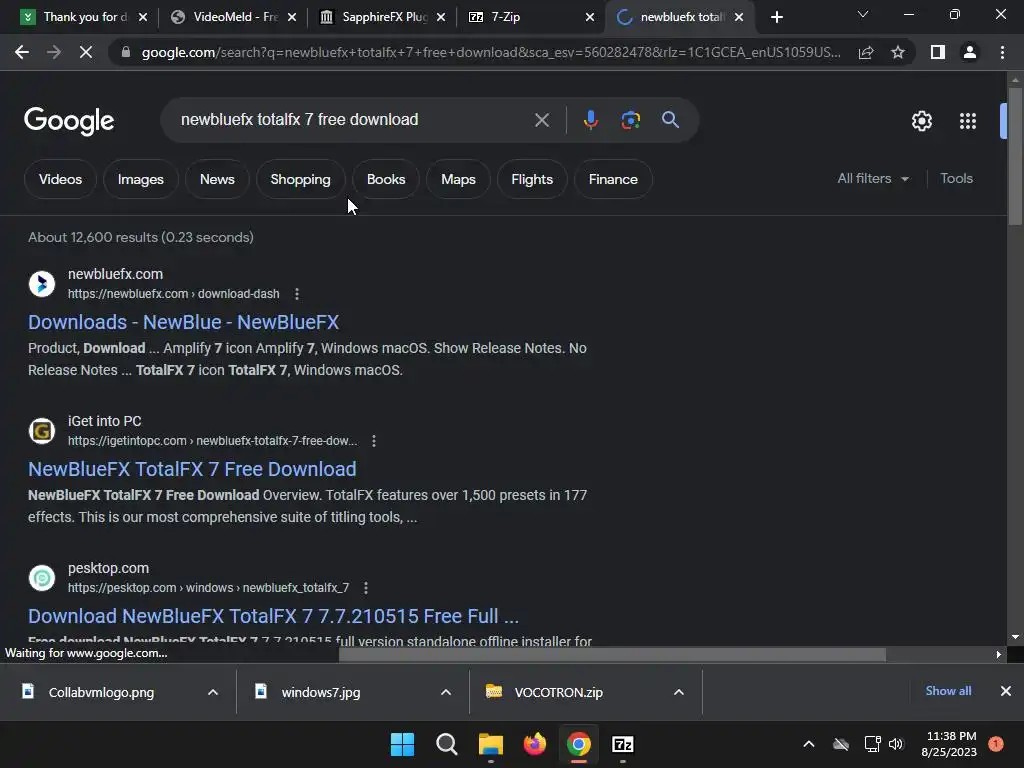The height and width of the screenshot is (768, 1024).
Task: Open volume control in system tray
Action: click(x=896, y=744)
